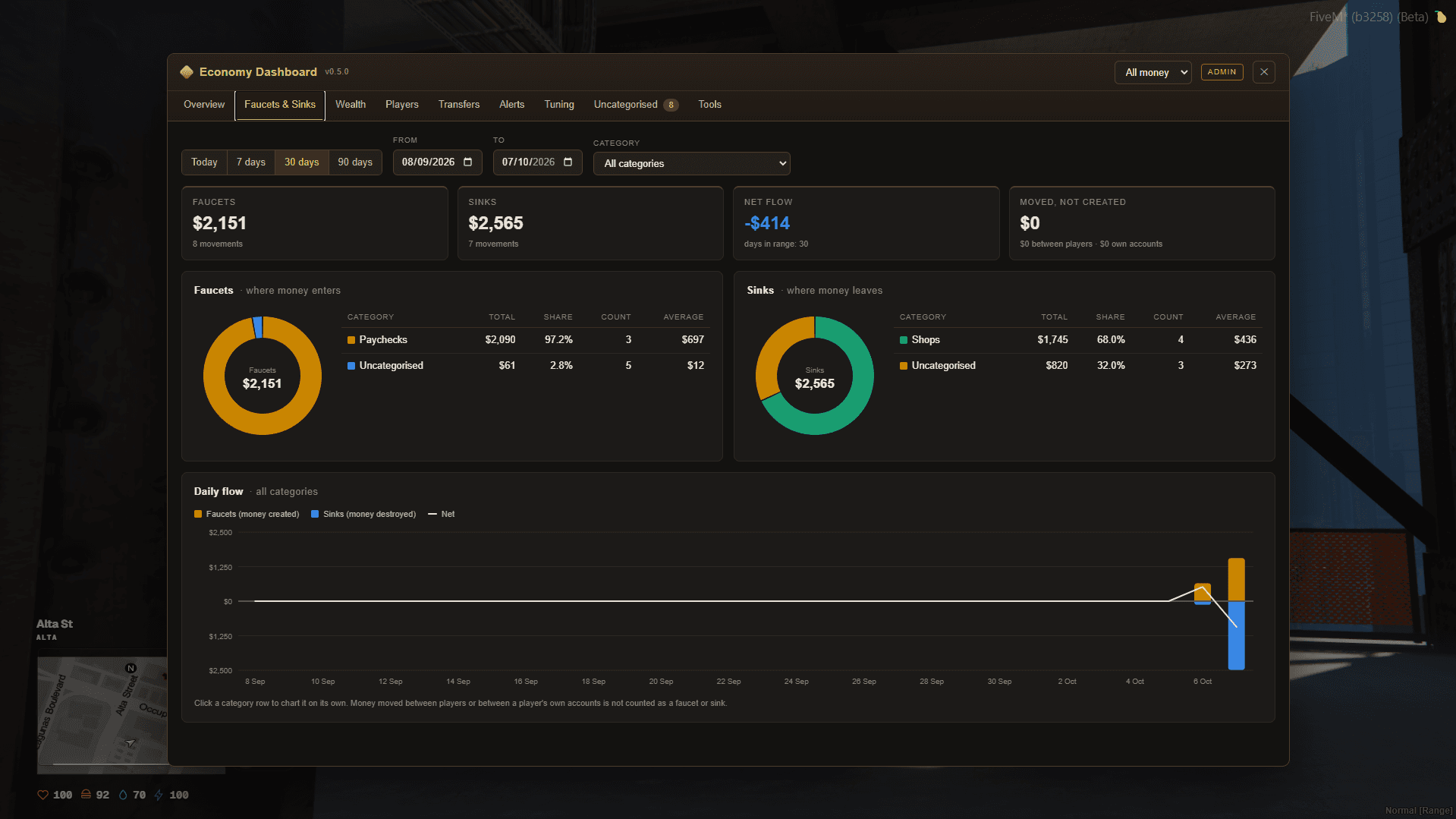Switch to the Wealth tab
Viewport: 1456px width, 819px height.
351,105
